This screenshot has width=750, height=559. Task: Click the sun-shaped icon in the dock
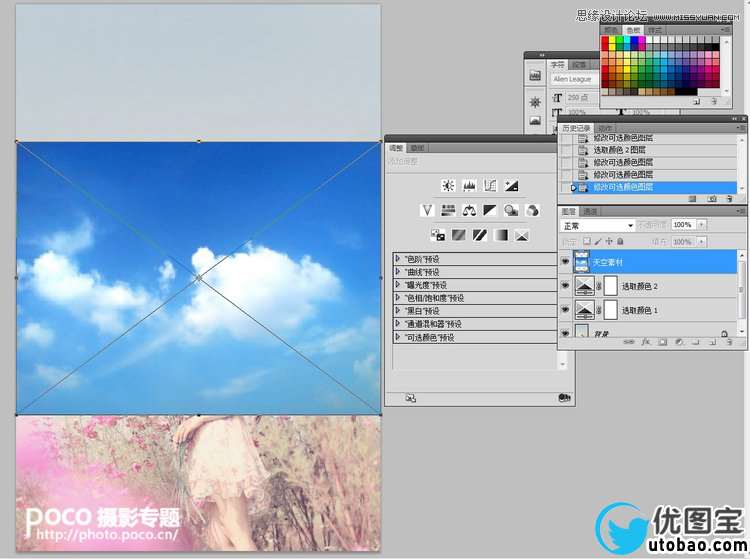(x=535, y=102)
